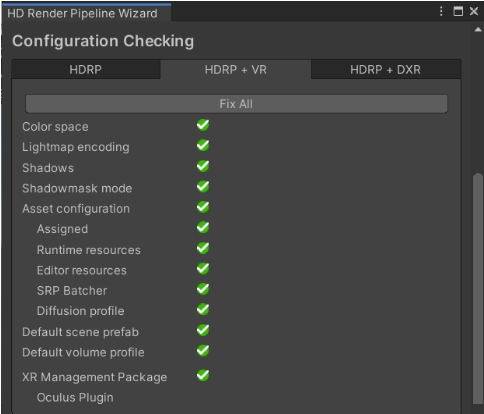Select the Editor resources row label
484x414 pixels.
(82, 270)
